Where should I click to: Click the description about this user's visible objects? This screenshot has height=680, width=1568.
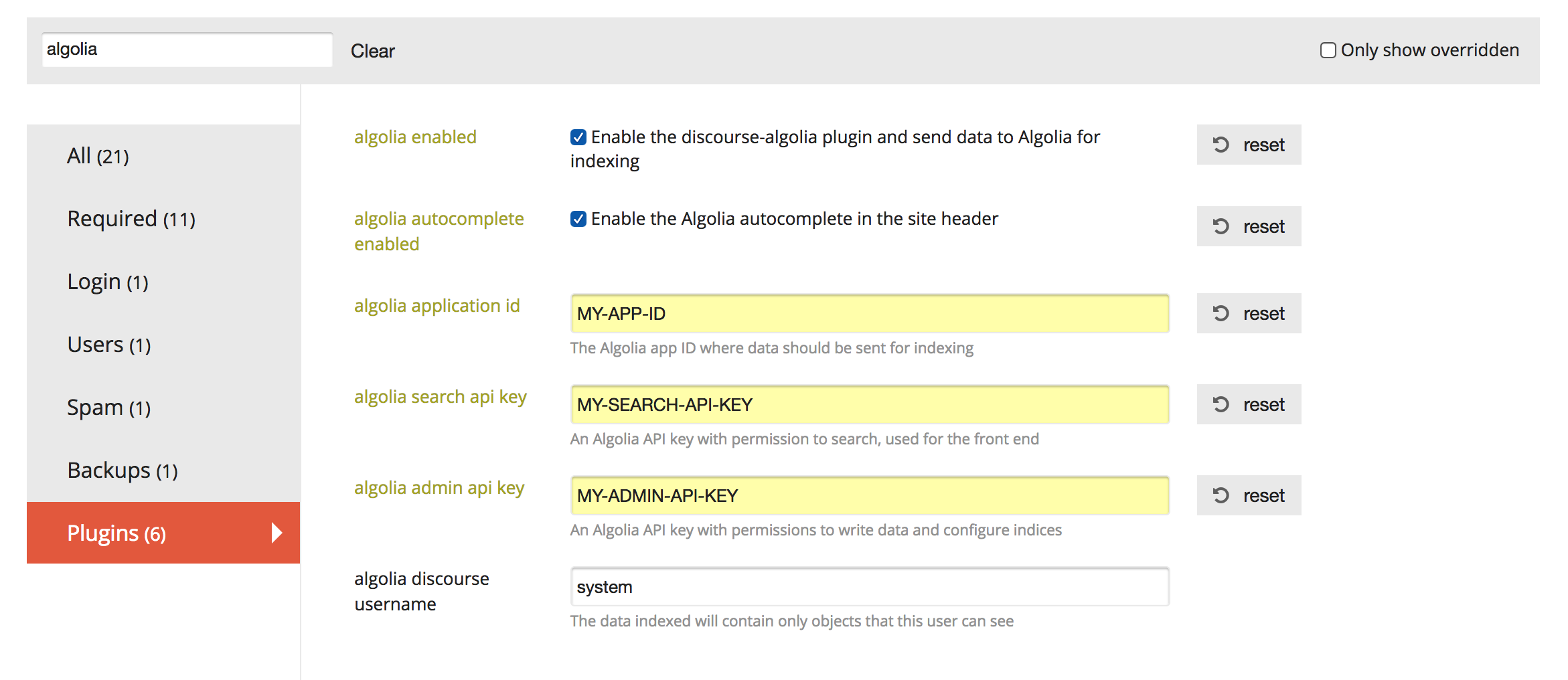point(792,621)
